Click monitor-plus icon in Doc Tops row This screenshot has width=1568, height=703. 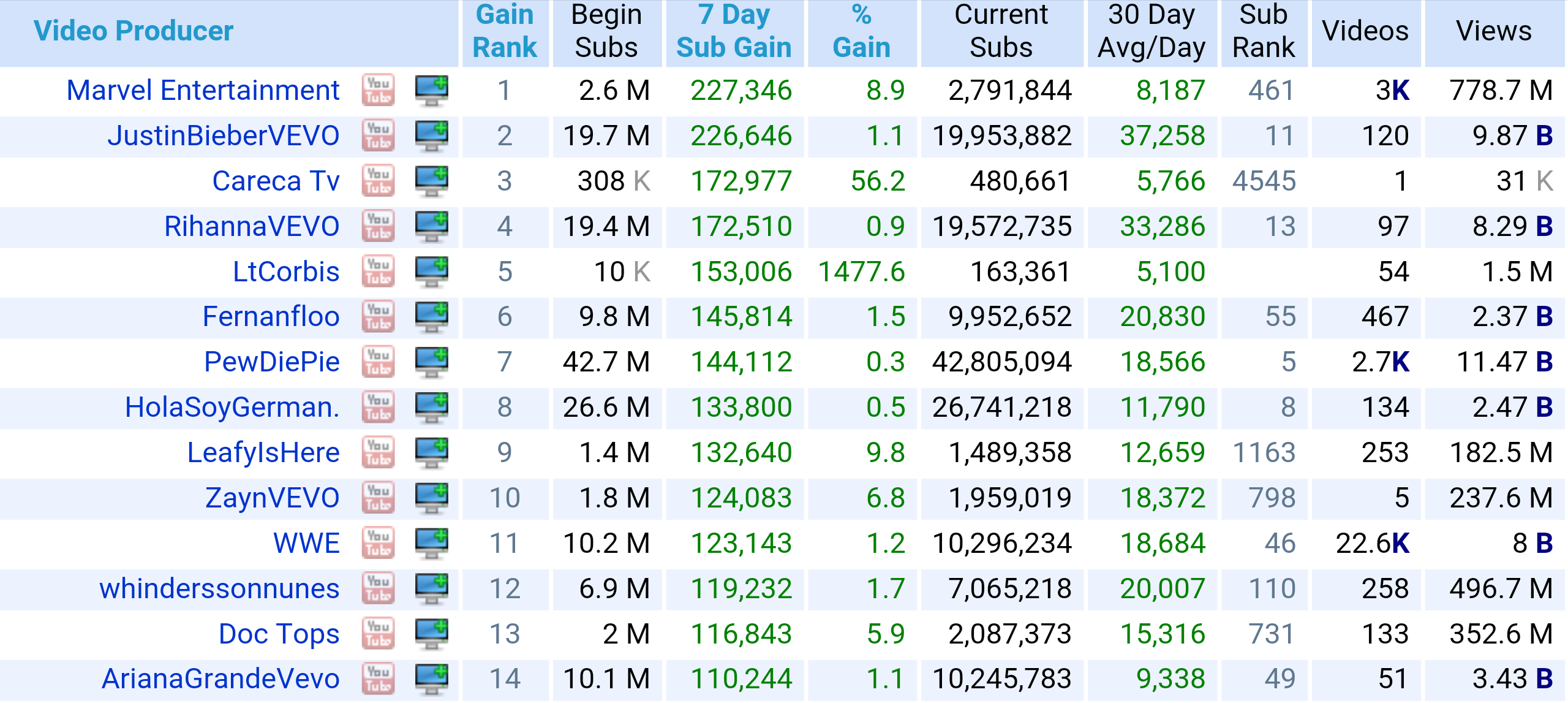pos(431,634)
